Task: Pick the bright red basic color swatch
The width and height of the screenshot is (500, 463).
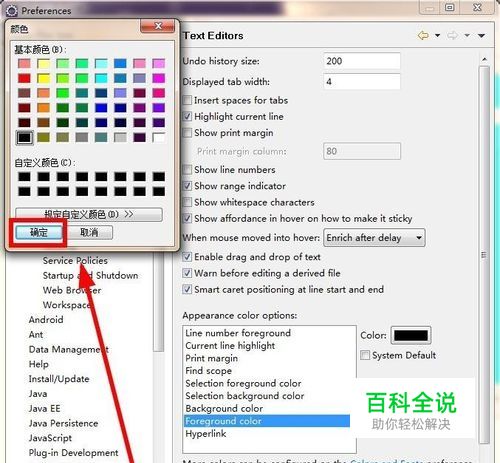Action: point(24,78)
